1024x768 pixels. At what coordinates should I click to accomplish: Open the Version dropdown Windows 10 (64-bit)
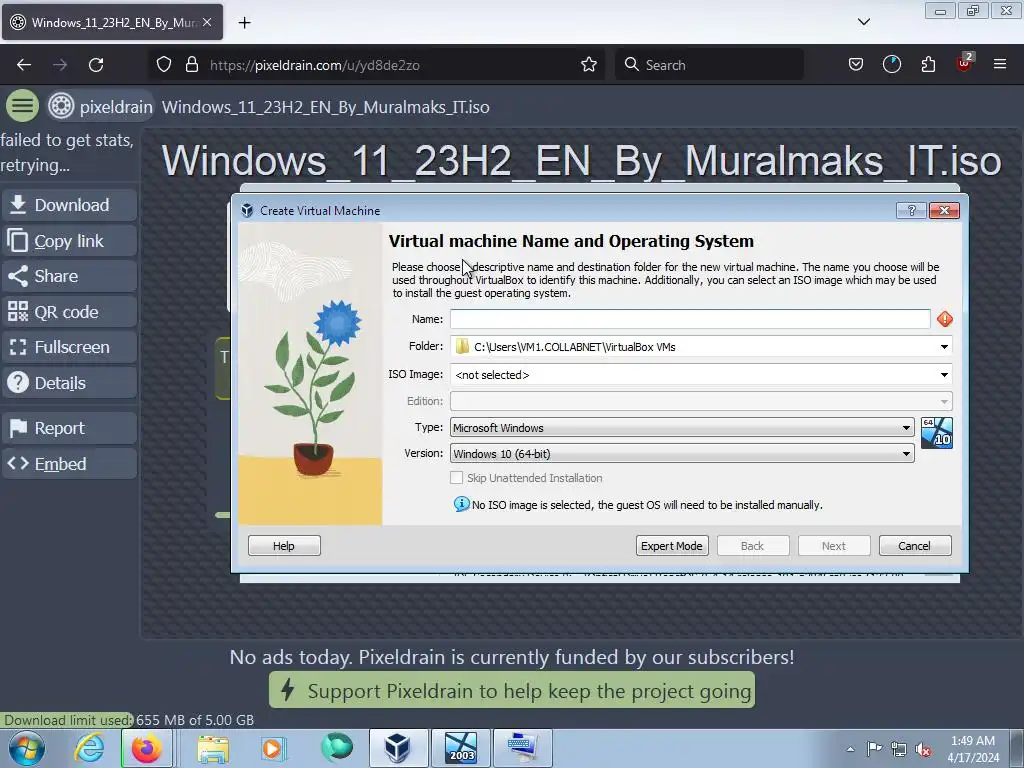pyautogui.click(x=682, y=454)
